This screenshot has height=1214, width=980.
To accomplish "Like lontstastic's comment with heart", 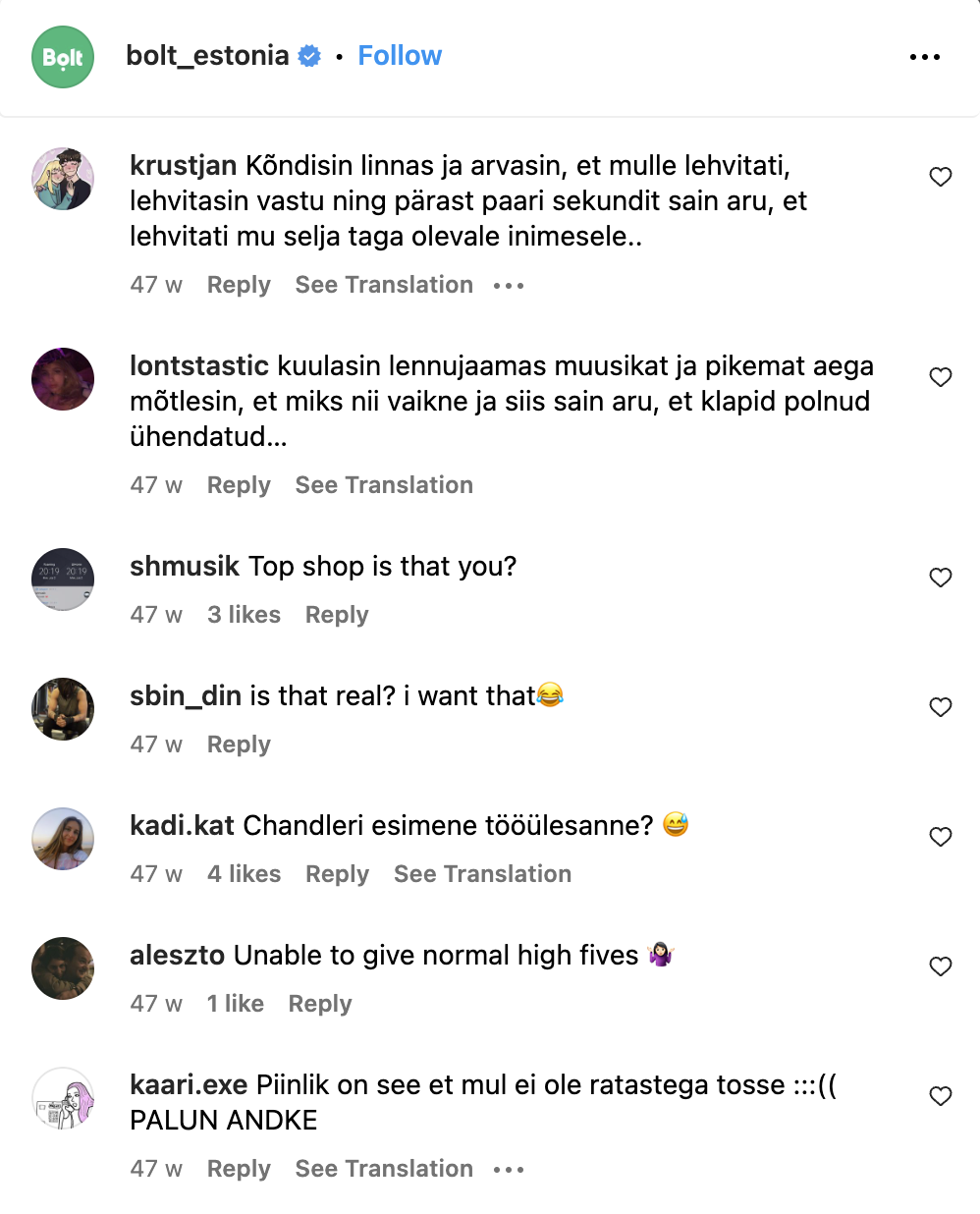I will [940, 377].
